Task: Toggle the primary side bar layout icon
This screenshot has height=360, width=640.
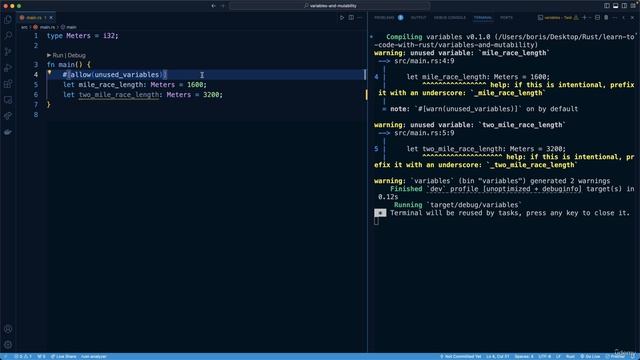Action: pos(607,6)
